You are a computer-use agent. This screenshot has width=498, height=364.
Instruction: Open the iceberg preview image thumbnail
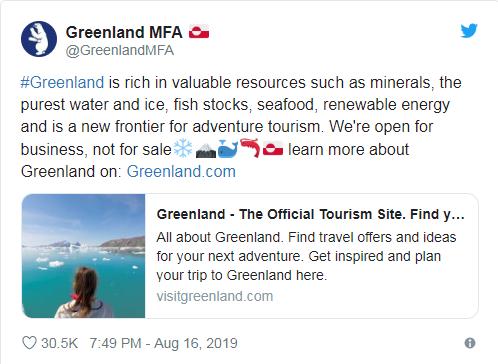84,256
